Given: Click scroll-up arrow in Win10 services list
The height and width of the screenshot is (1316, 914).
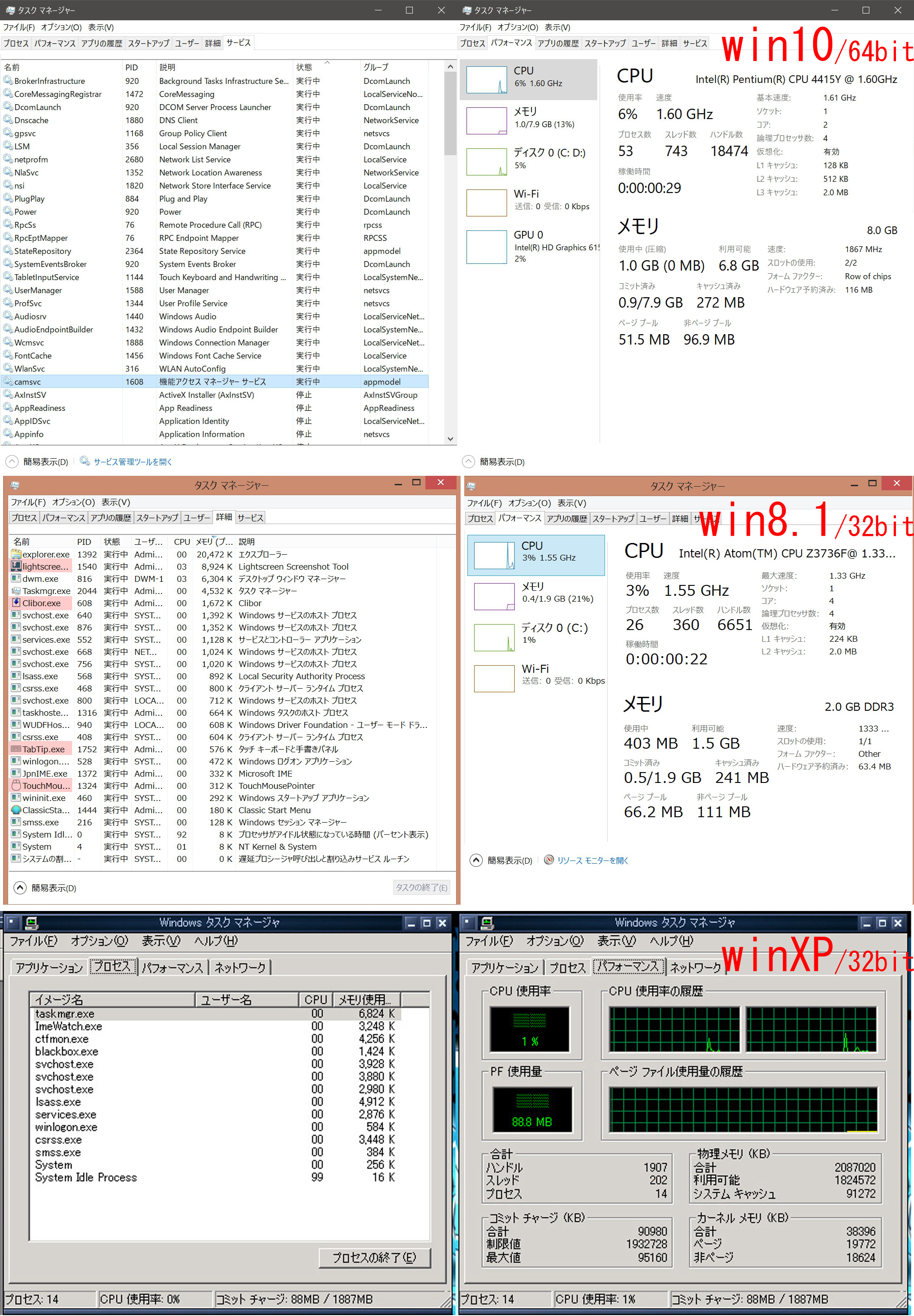Looking at the screenshot, I should pyautogui.click(x=450, y=67).
